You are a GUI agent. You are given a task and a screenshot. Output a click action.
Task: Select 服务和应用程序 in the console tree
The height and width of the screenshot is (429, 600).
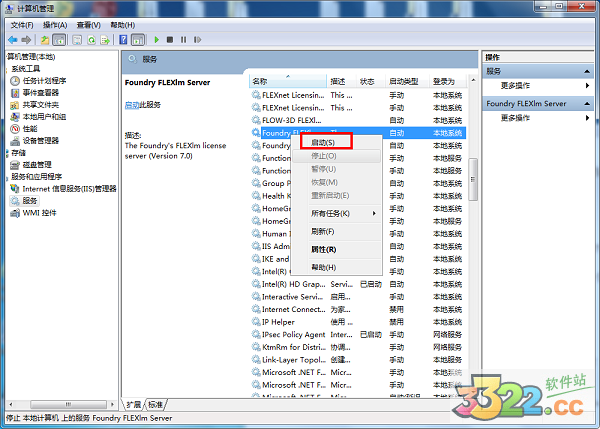tap(36, 177)
